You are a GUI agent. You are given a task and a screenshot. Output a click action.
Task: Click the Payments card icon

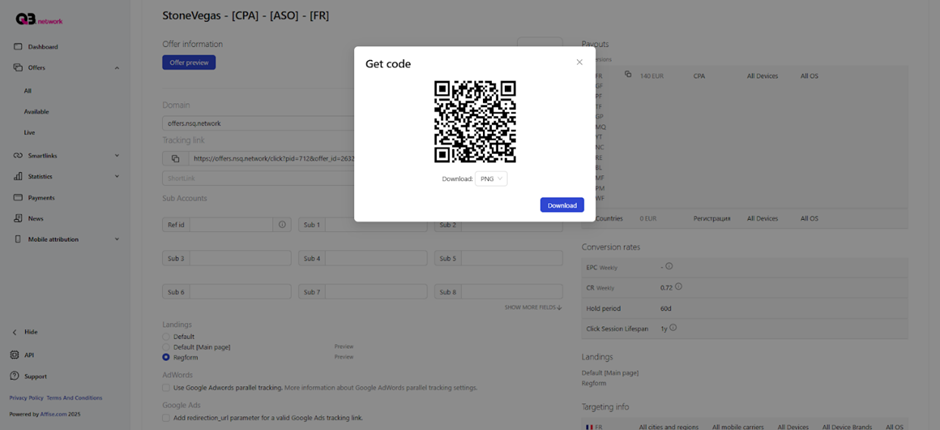coord(17,197)
